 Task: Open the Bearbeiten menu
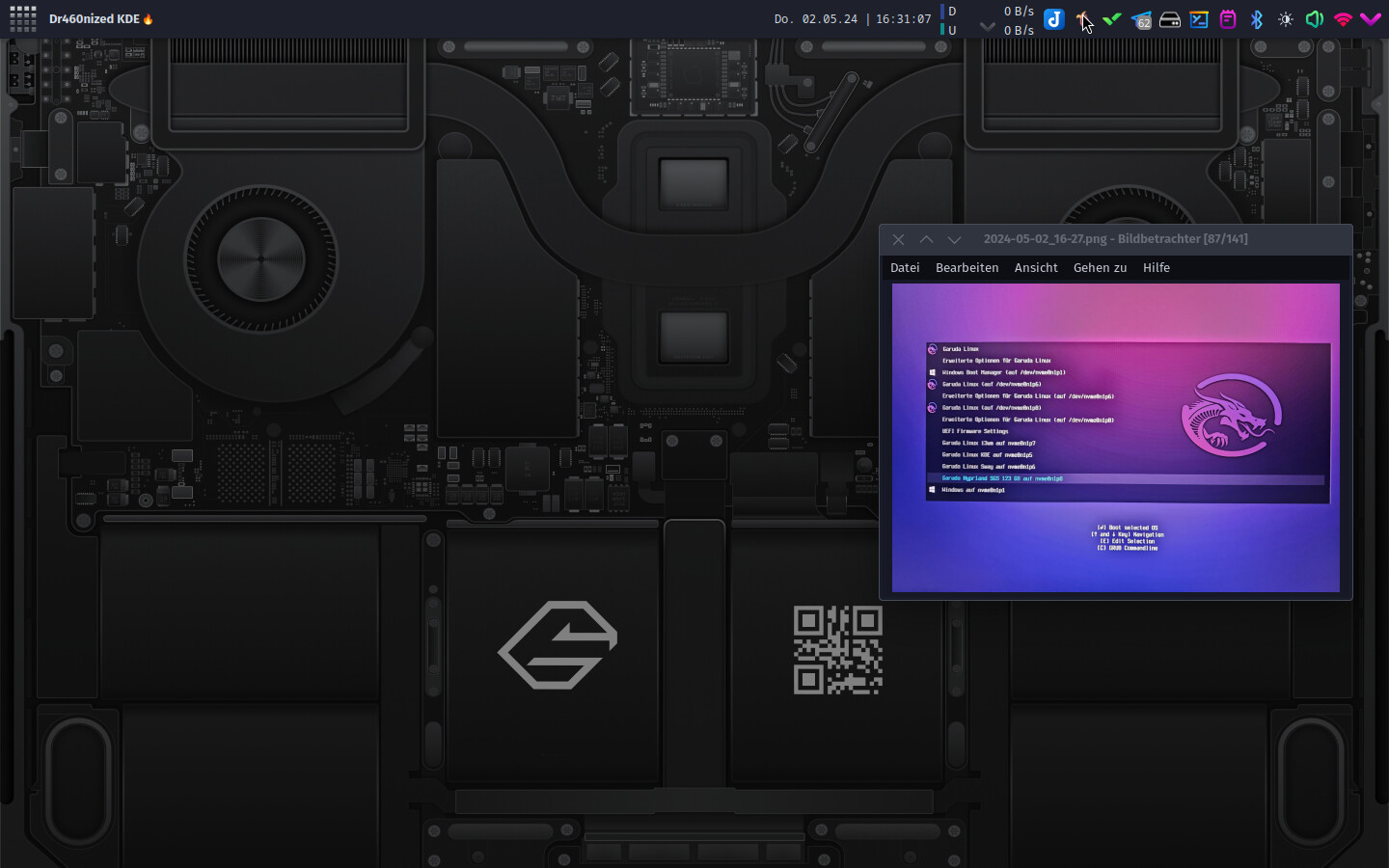[967, 268]
